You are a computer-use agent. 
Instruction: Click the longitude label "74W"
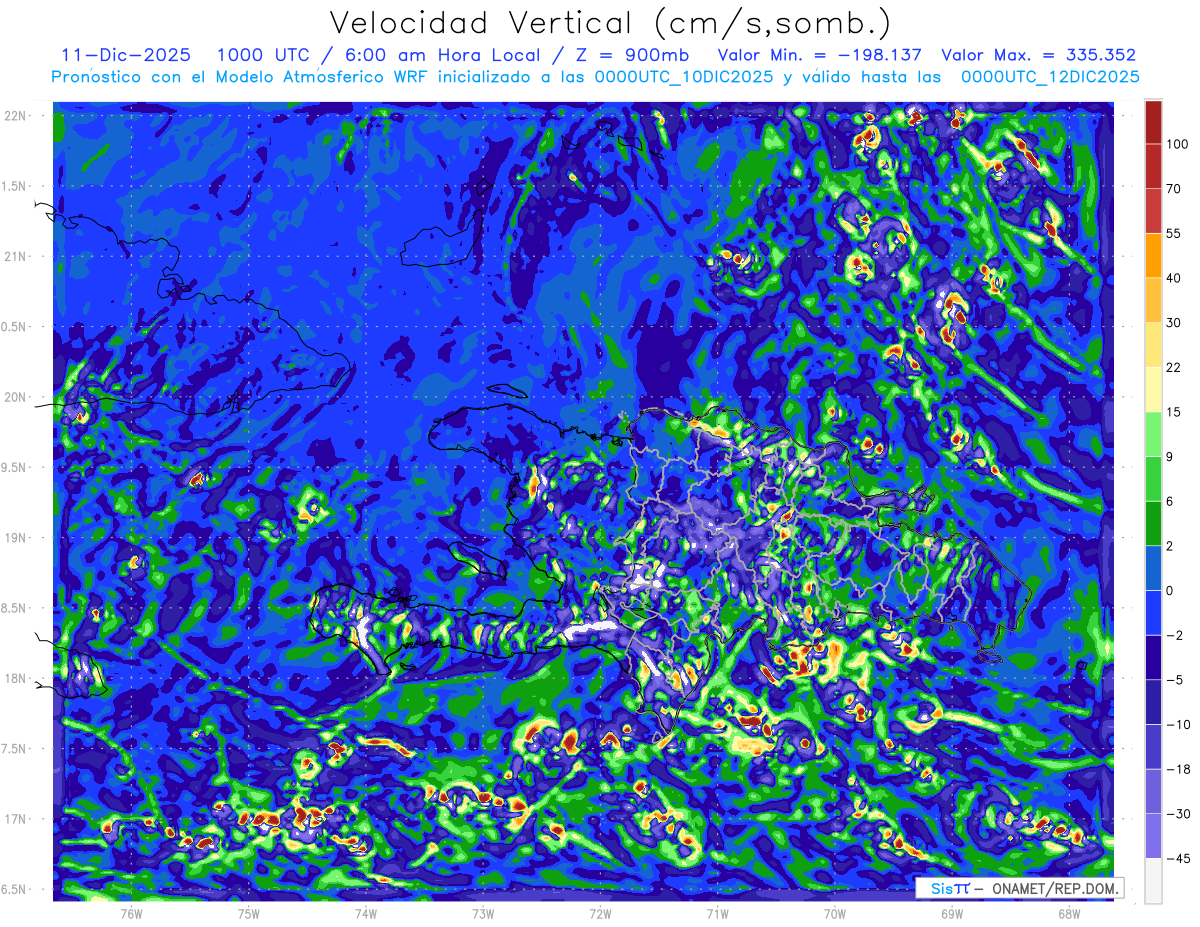coord(365,914)
